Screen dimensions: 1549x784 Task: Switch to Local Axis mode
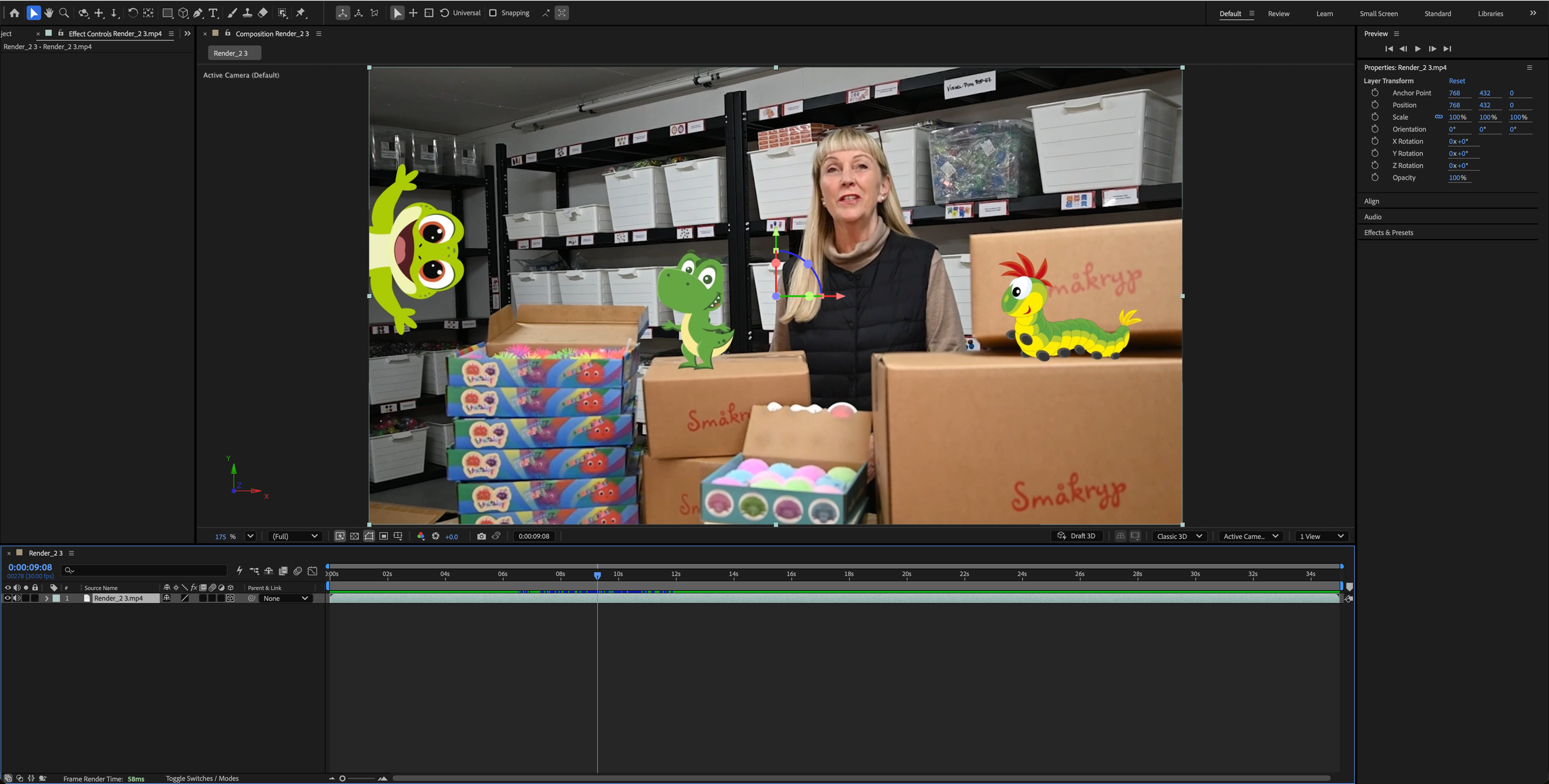pos(343,13)
